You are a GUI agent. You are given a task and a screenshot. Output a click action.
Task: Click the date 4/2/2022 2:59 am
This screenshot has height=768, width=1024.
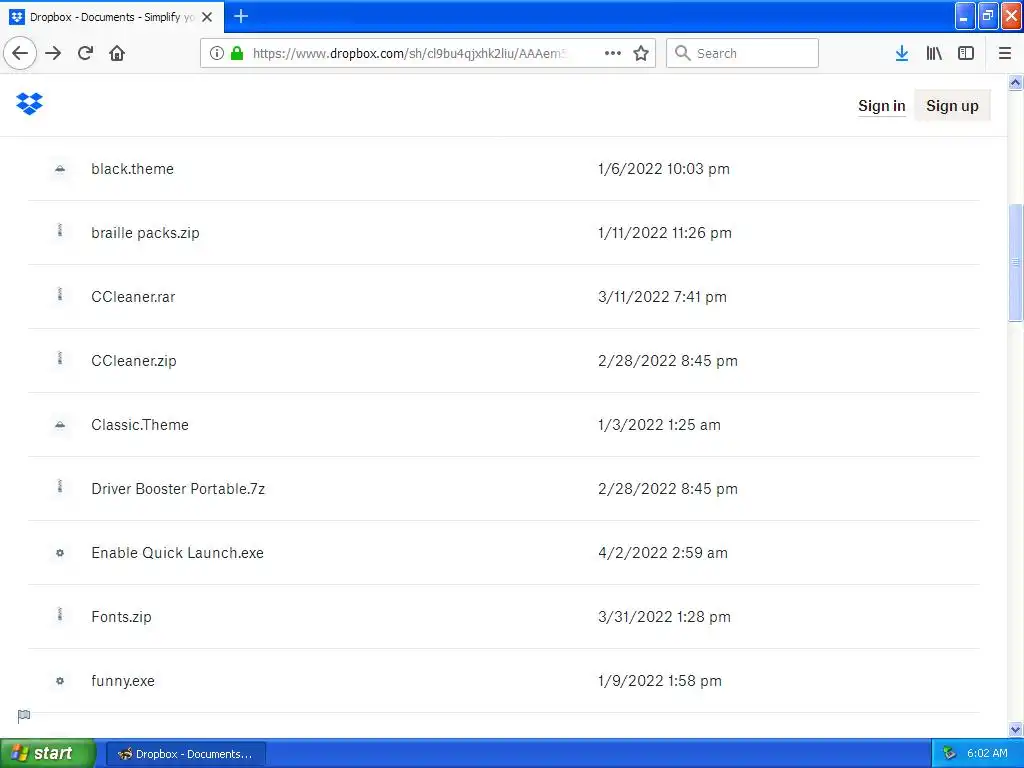coord(663,553)
